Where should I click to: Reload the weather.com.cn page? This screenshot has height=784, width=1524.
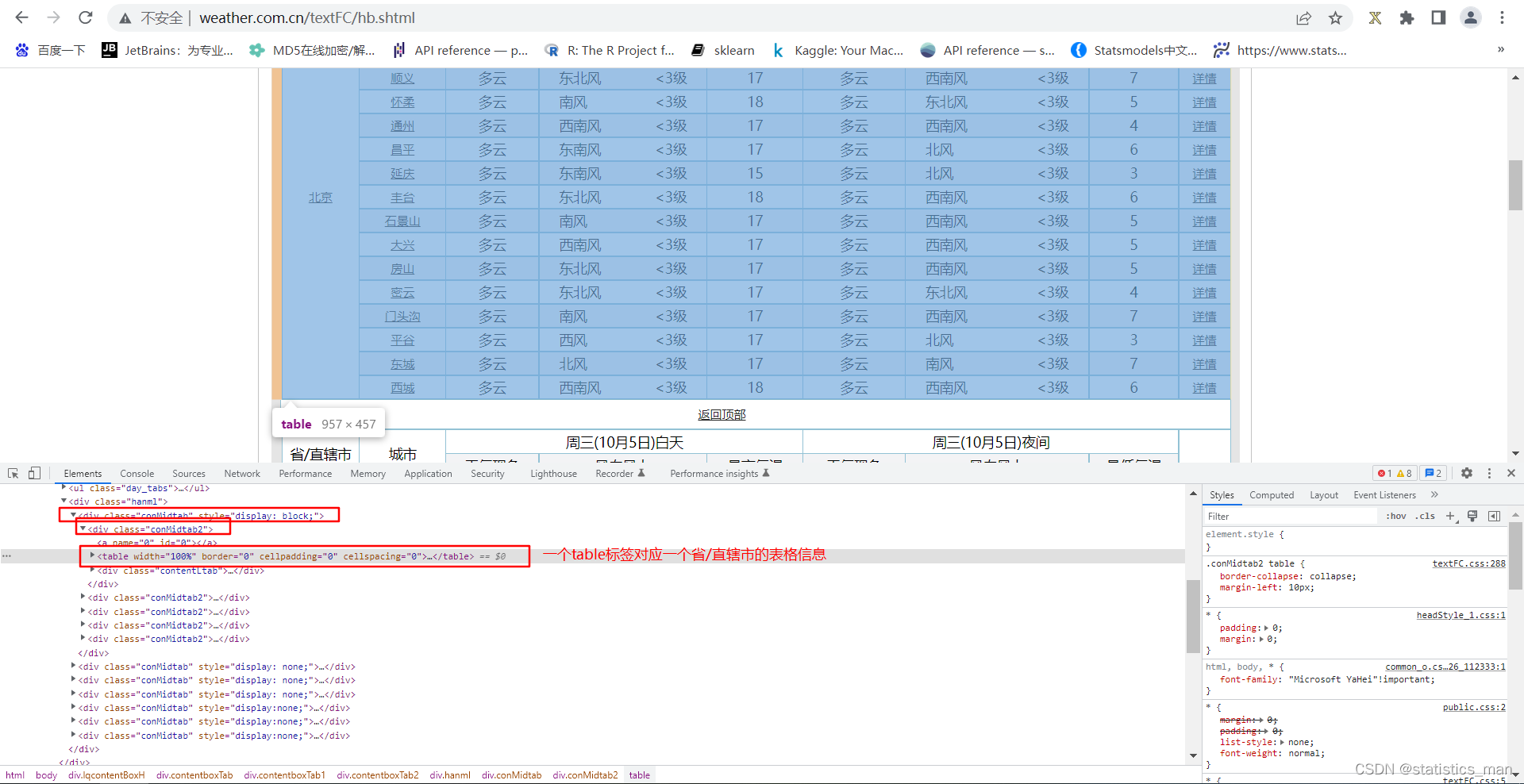[x=86, y=17]
